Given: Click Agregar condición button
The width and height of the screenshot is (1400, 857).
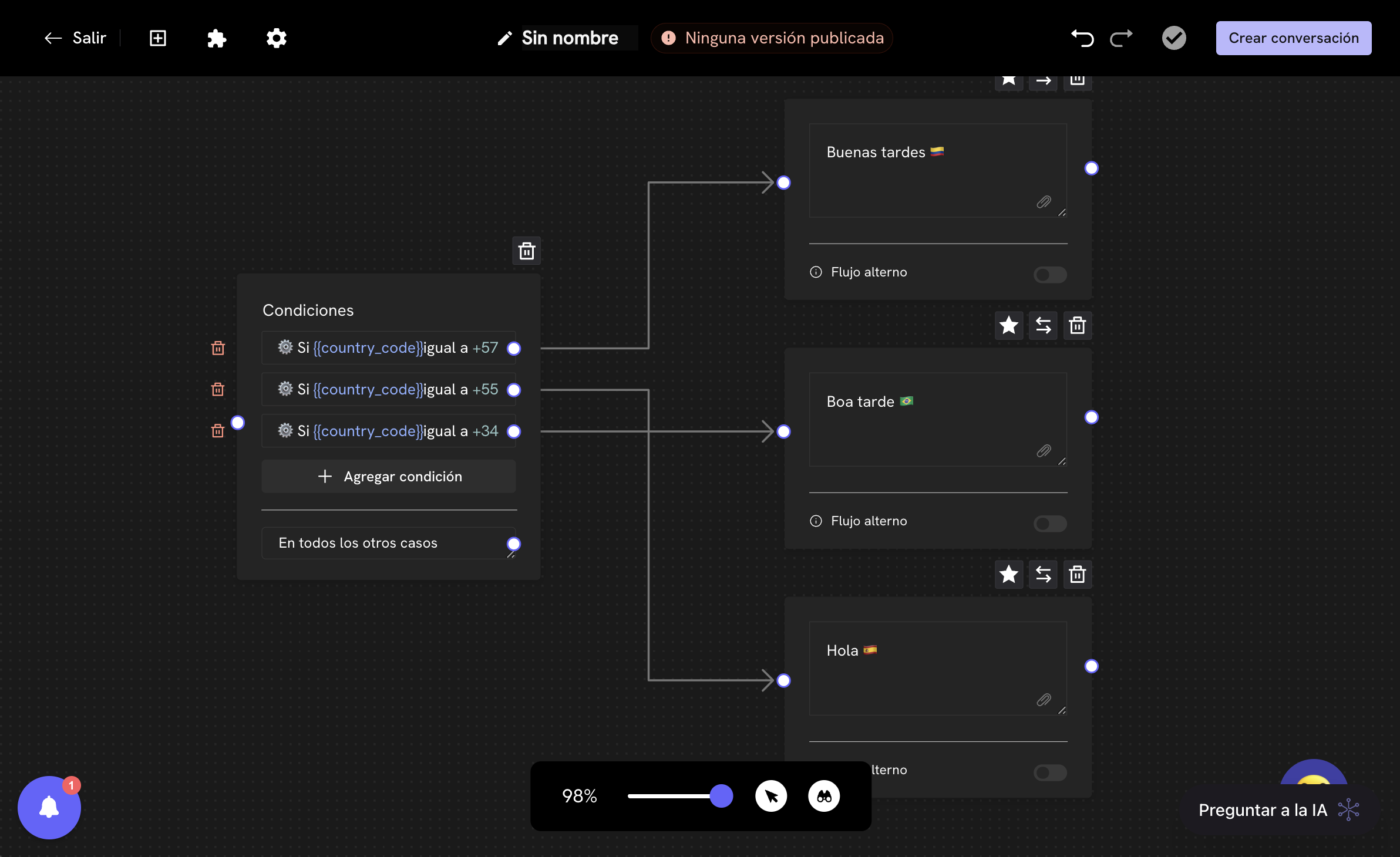Looking at the screenshot, I should tap(389, 476).
